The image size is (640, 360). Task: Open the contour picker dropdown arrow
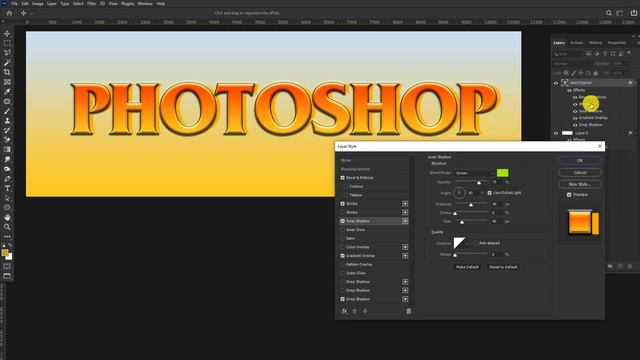pyautogui.click(x=468, y=244)
